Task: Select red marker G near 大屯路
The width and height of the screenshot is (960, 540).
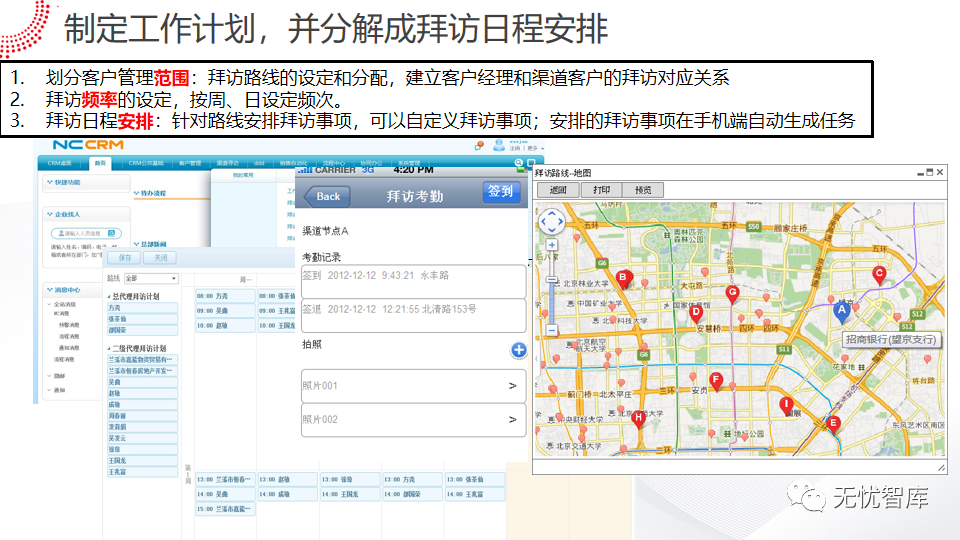Action: pyautogui.click(x=732, y=294)
